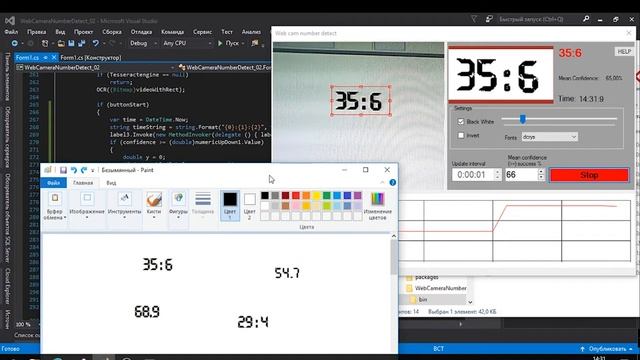This screenshot has height=360, width=640.
Task: Click the Undo arrow in Visual Studio toolbar
Action: [x=95, y=43]
